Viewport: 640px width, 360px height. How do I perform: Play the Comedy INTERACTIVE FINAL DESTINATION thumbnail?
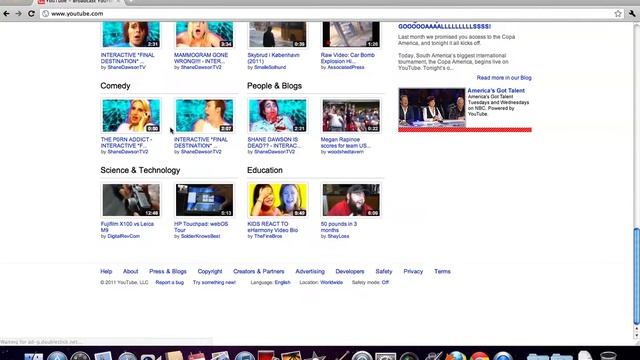[x=204, y=116]
